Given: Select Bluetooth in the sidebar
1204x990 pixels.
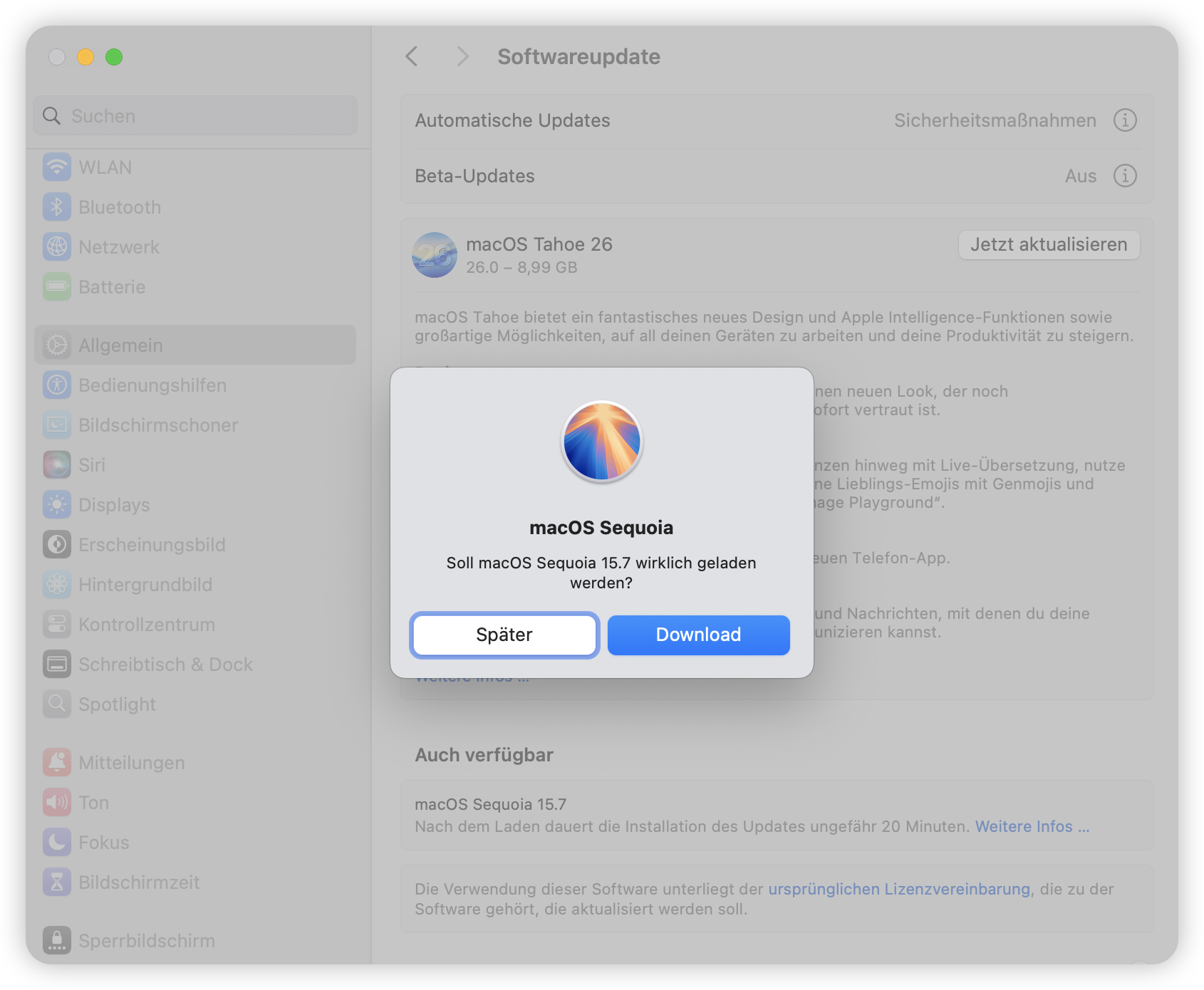Looking at the screenshot, I should click(195, 207).
